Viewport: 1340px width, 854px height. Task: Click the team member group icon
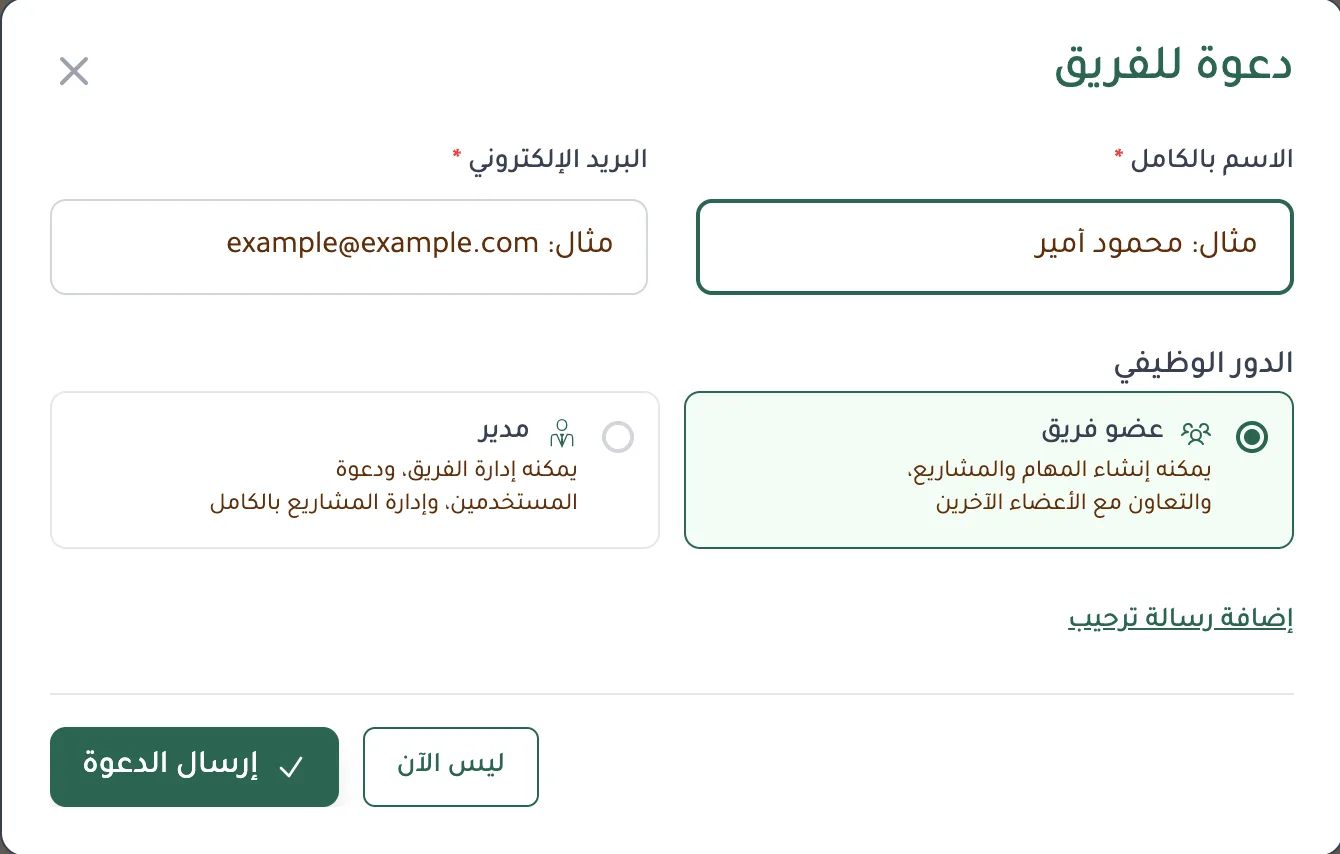click(1196, 433)
